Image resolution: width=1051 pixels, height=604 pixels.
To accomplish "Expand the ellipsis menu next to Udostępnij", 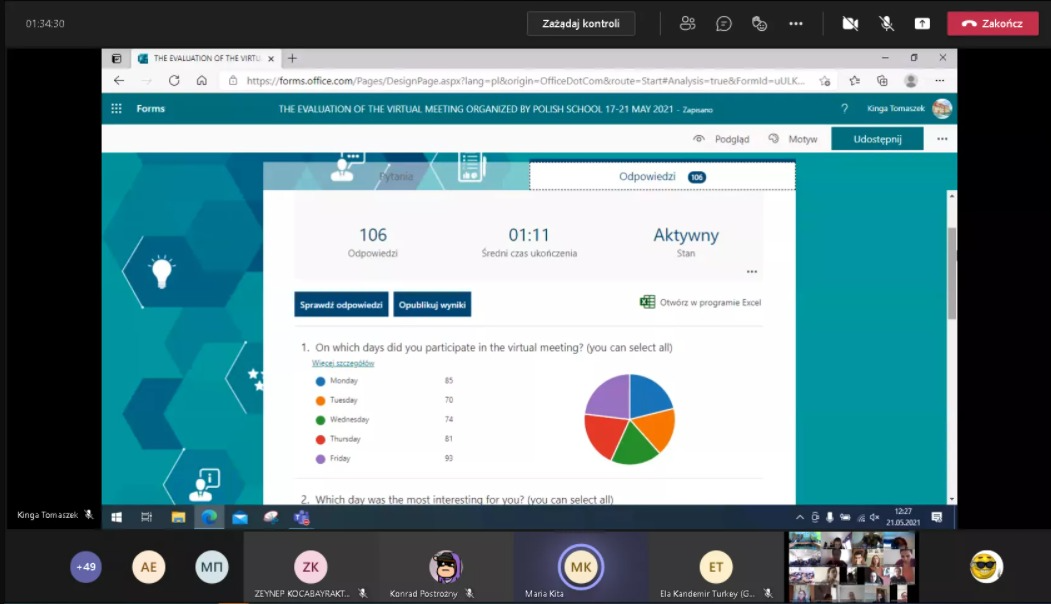I will click(x=941, y=139).
